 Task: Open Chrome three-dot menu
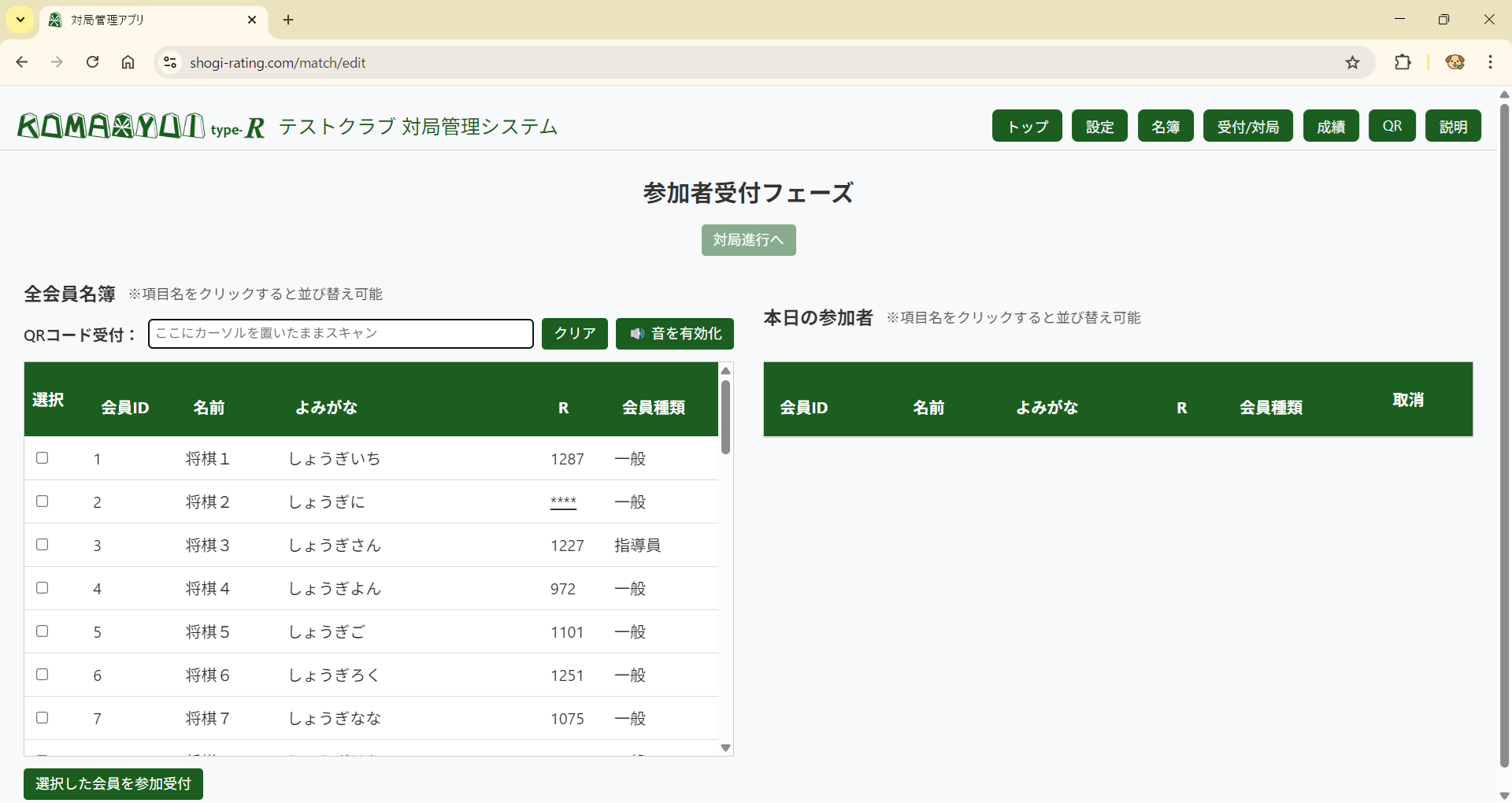[x=1490, y=62]
